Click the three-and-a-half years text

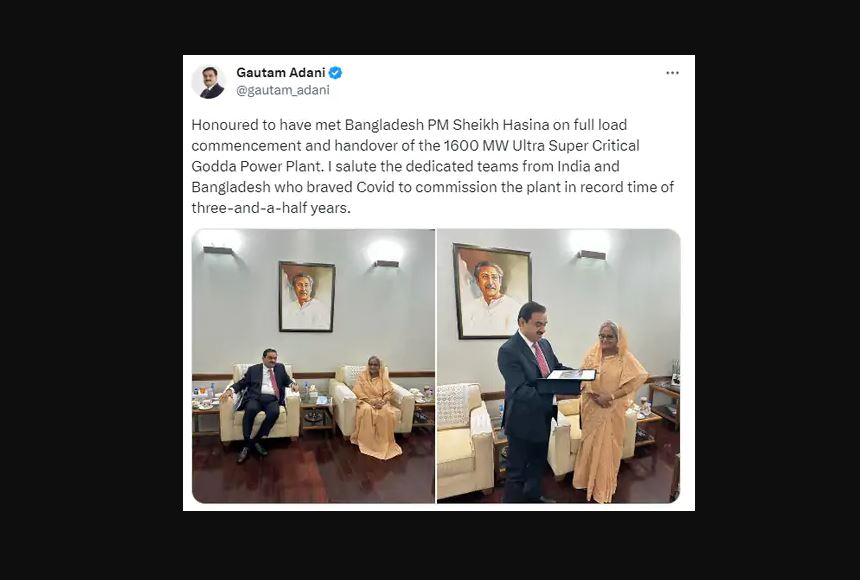pos(270,208)
